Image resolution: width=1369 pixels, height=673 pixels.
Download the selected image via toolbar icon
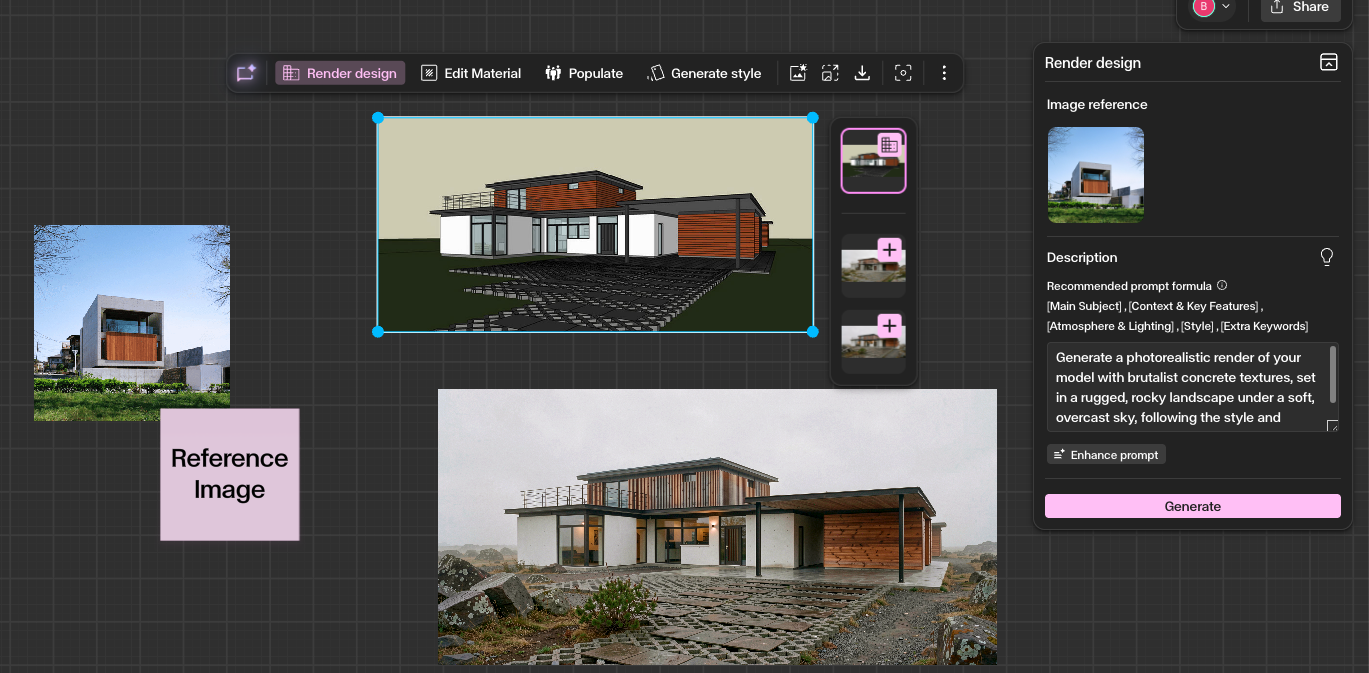click(862, 73)
